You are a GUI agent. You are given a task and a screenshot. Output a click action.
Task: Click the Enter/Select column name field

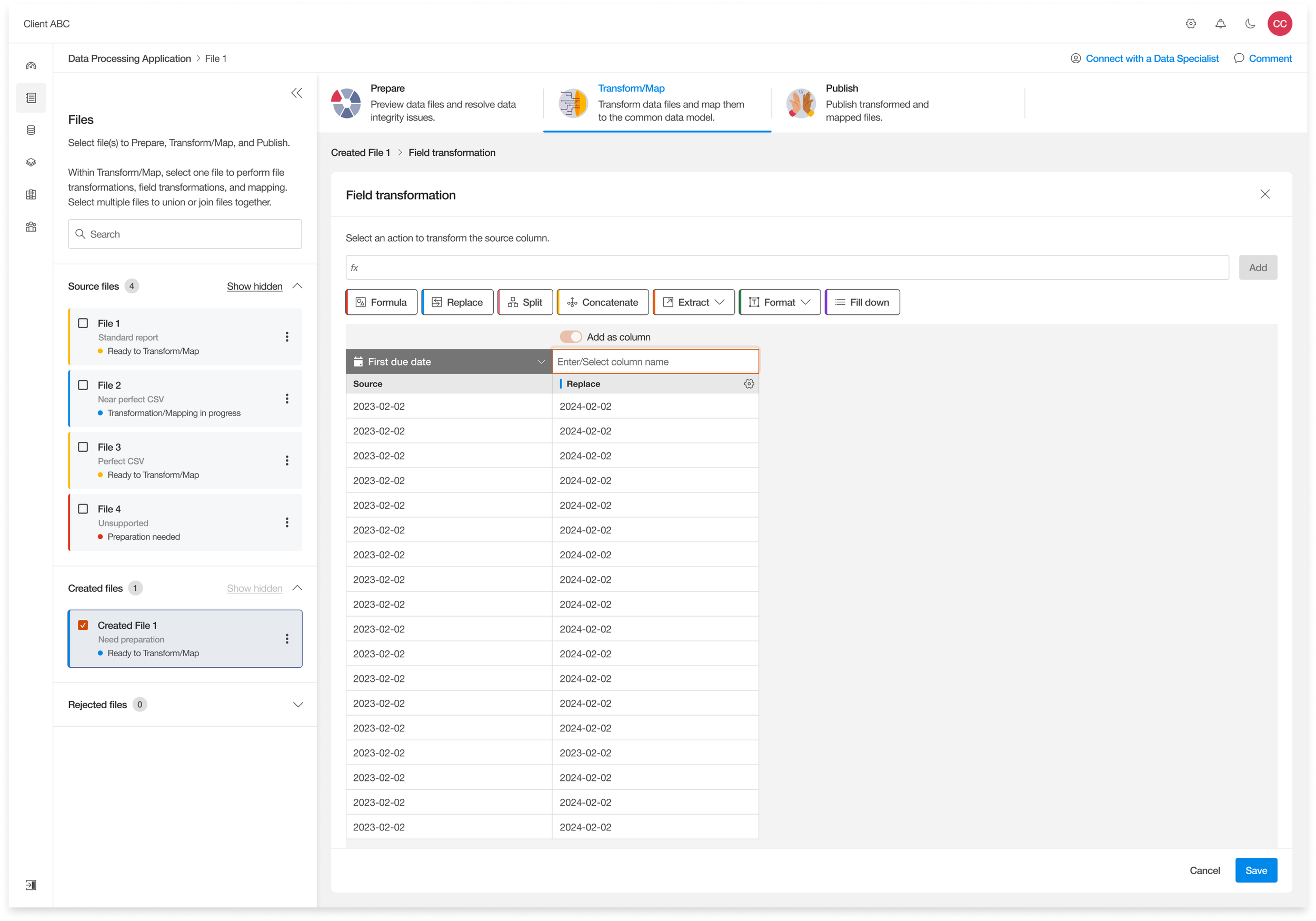[x=655, y=362]
